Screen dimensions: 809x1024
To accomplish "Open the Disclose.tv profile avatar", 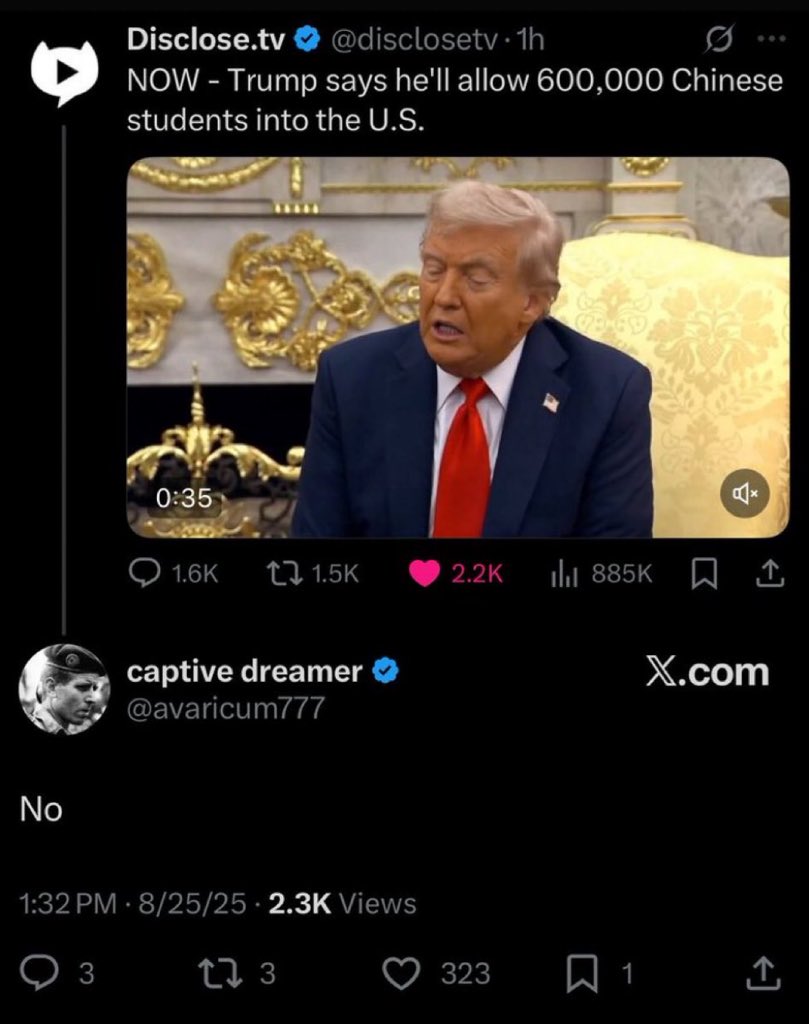I will [x=64, y=72].
